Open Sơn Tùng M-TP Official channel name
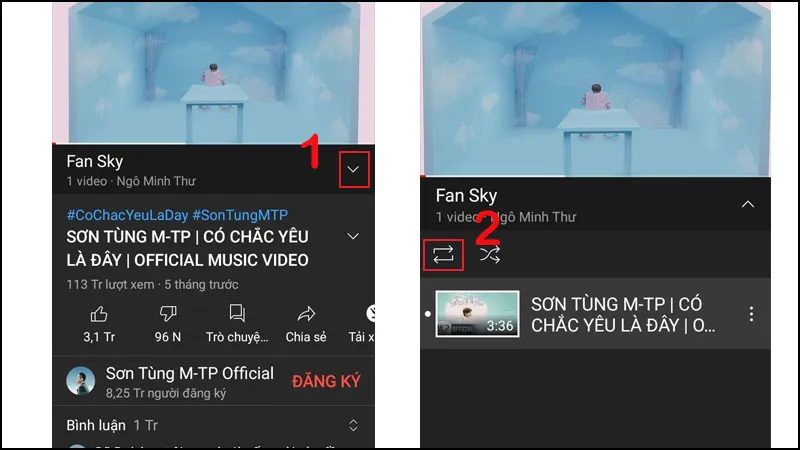The width and height of the screenshot is (800, 450). pos(190,373)
